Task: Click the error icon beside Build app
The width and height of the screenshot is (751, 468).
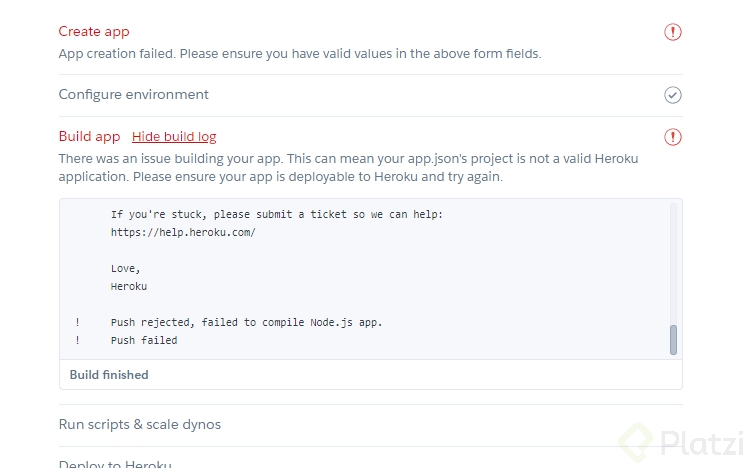Action: pos(673,137)
